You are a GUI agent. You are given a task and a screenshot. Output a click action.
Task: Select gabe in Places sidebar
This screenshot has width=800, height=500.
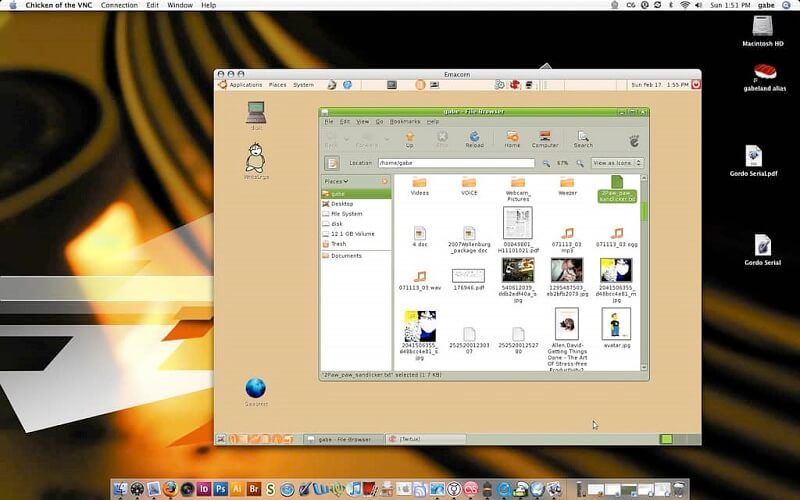tap(356, 194)
